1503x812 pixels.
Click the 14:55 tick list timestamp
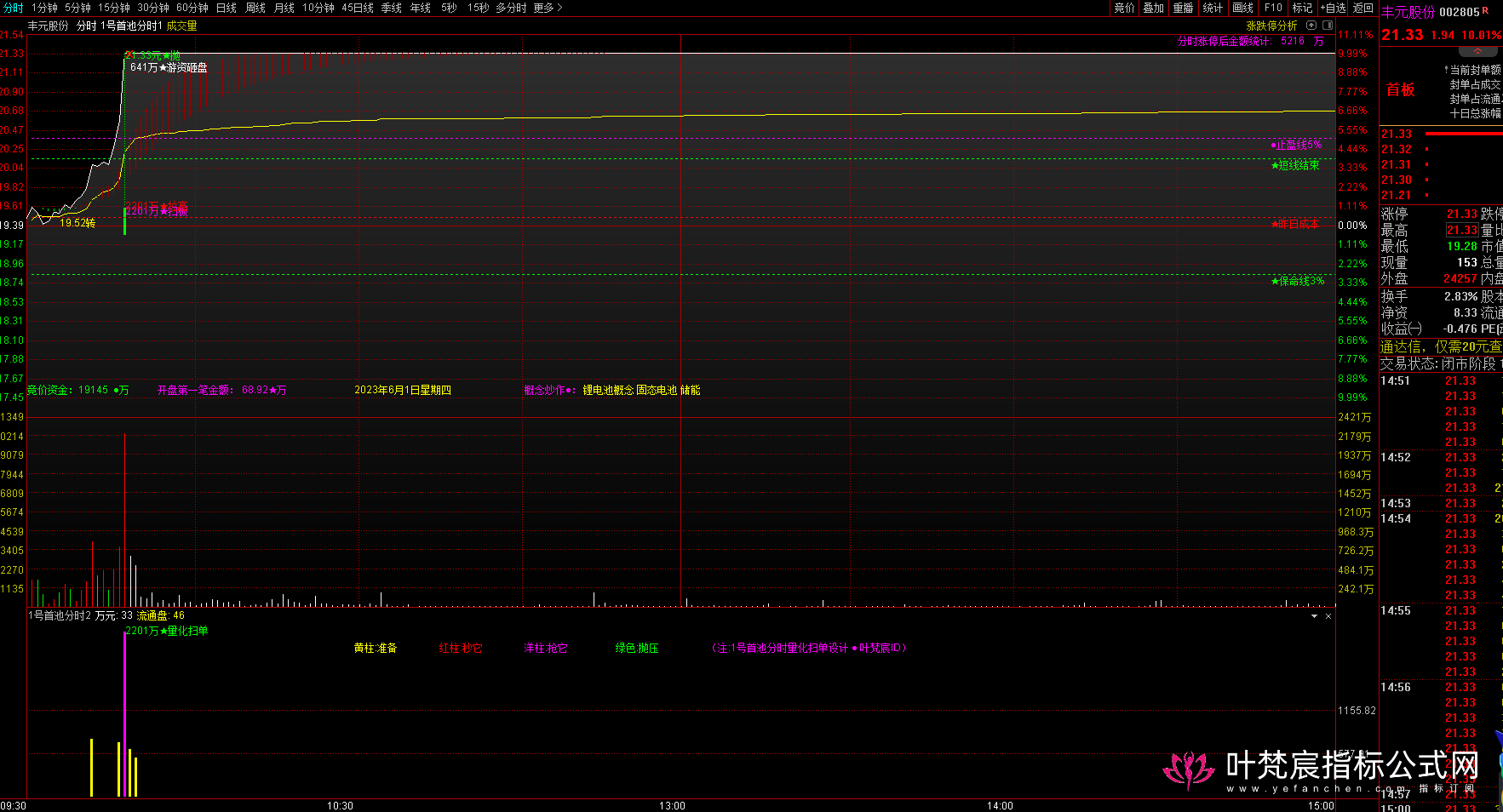tap(1395, 610)
